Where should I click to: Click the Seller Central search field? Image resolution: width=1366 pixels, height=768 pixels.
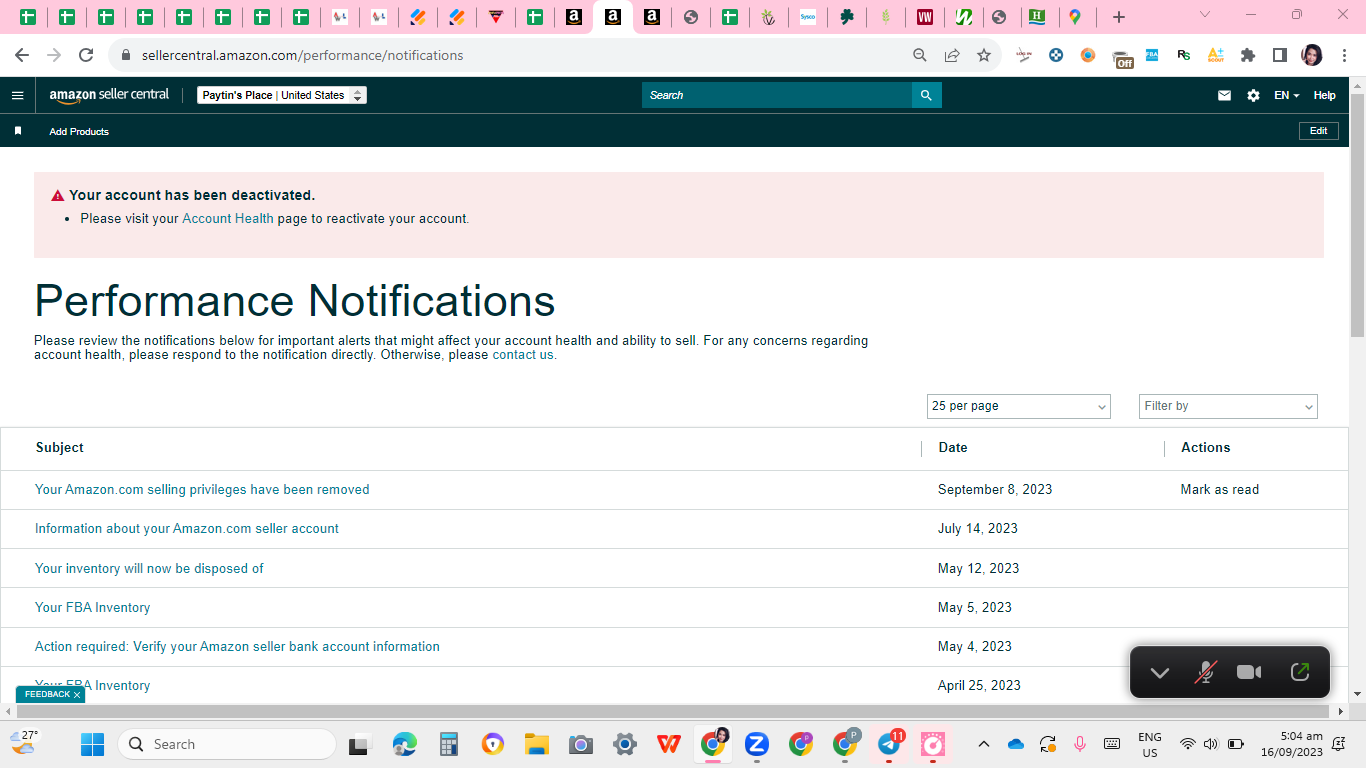click(777, 95)
